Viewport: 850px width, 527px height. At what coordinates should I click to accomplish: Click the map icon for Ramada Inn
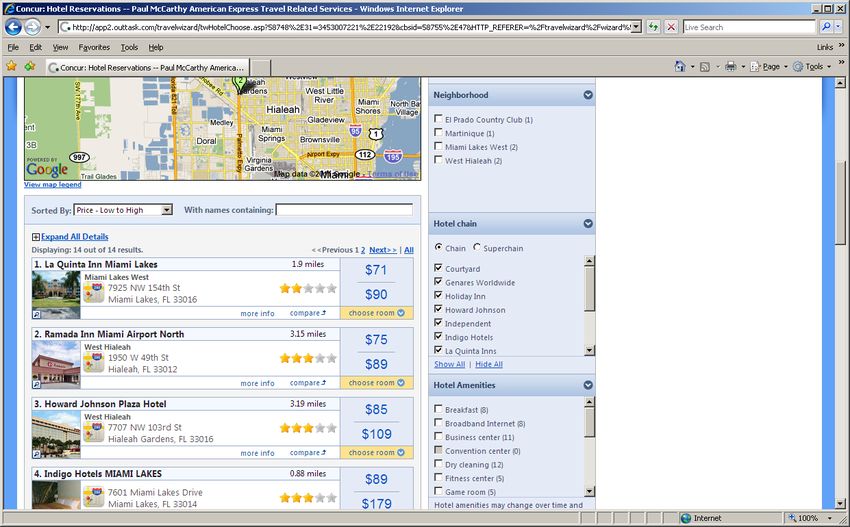tap(94, 363)
